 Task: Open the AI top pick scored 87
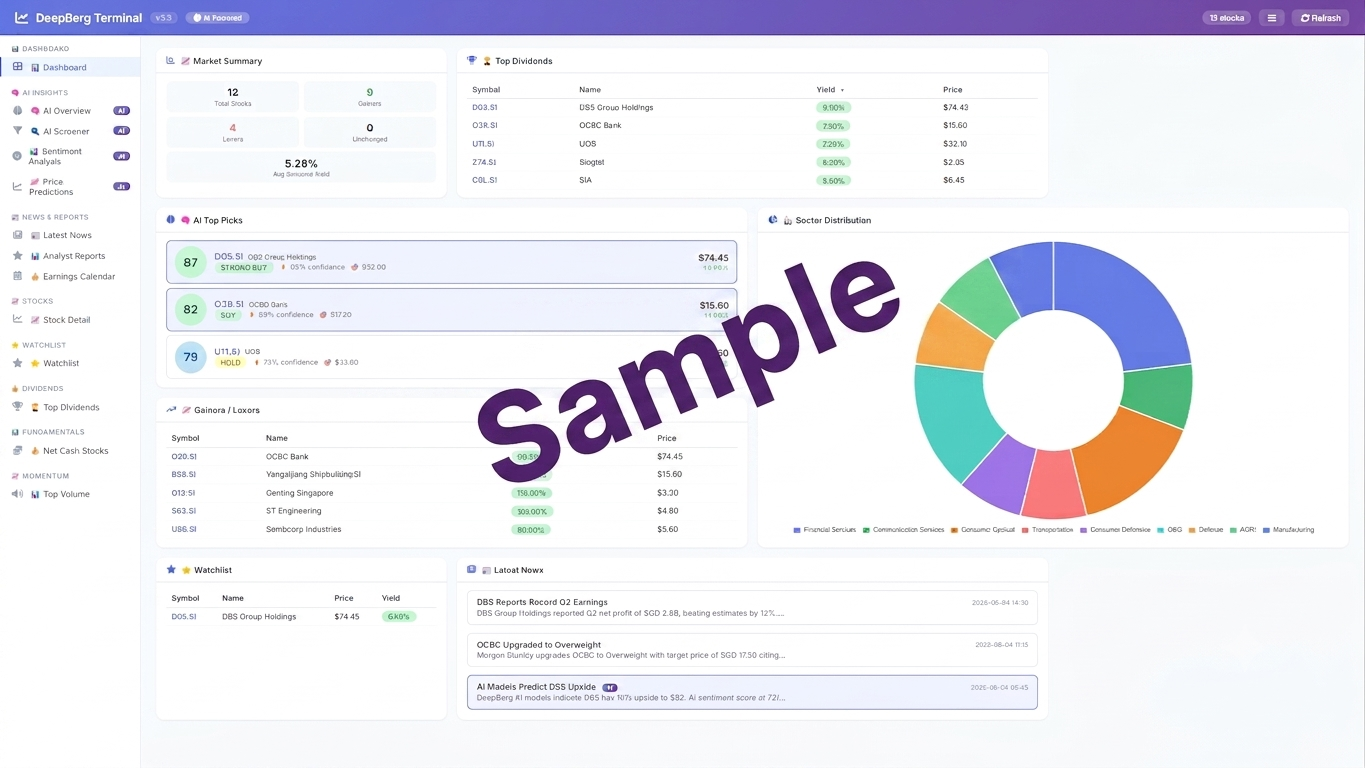[x=451, y=262]
